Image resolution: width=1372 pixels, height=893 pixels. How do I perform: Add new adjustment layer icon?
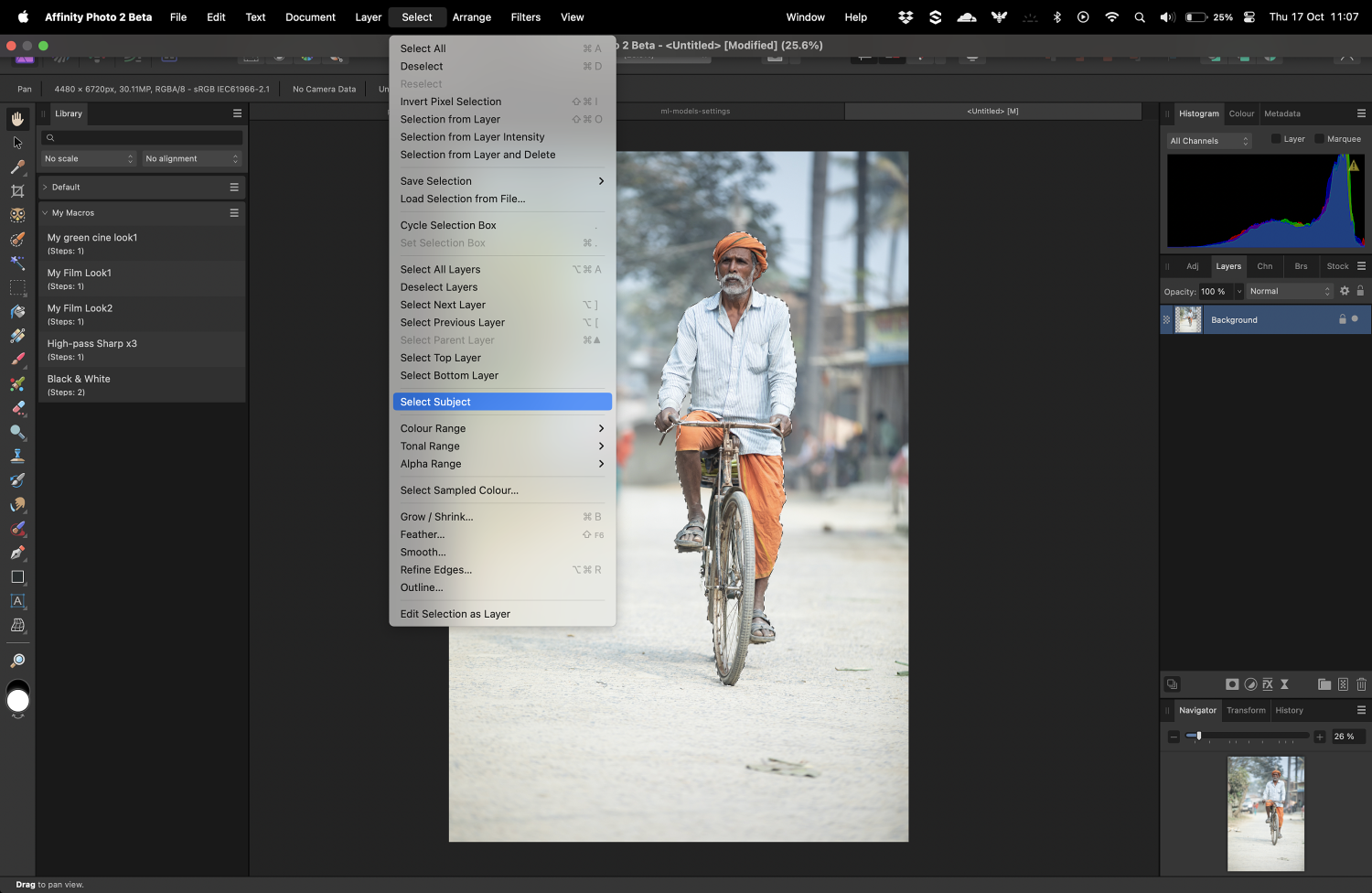(x=1250, y=684)
